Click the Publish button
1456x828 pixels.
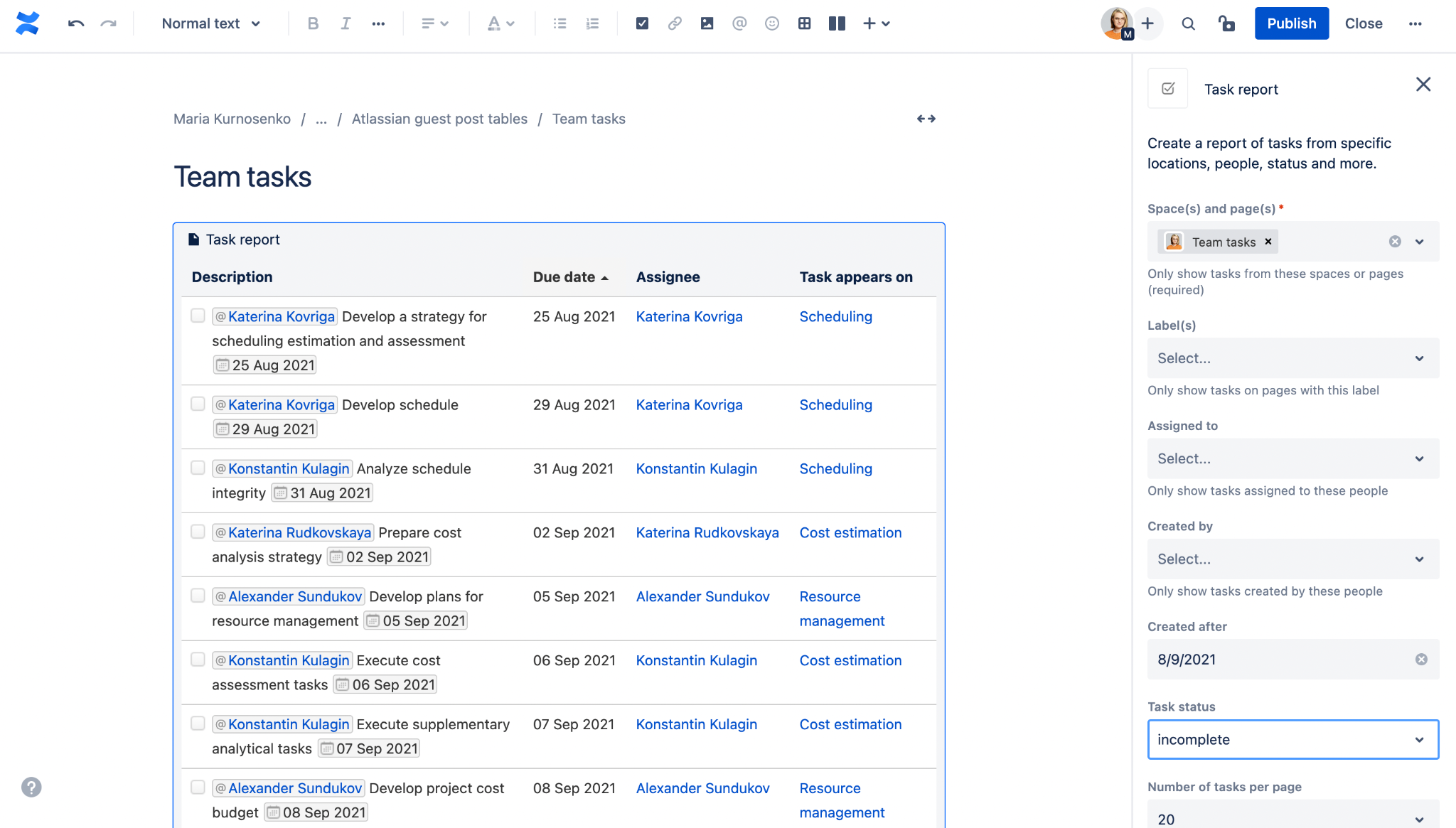[x=1291, y=23]
